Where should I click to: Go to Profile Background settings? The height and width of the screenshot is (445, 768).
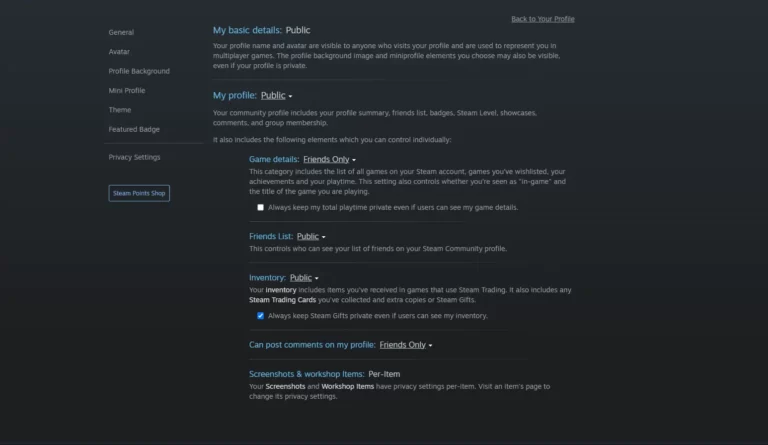click(139, 71)
